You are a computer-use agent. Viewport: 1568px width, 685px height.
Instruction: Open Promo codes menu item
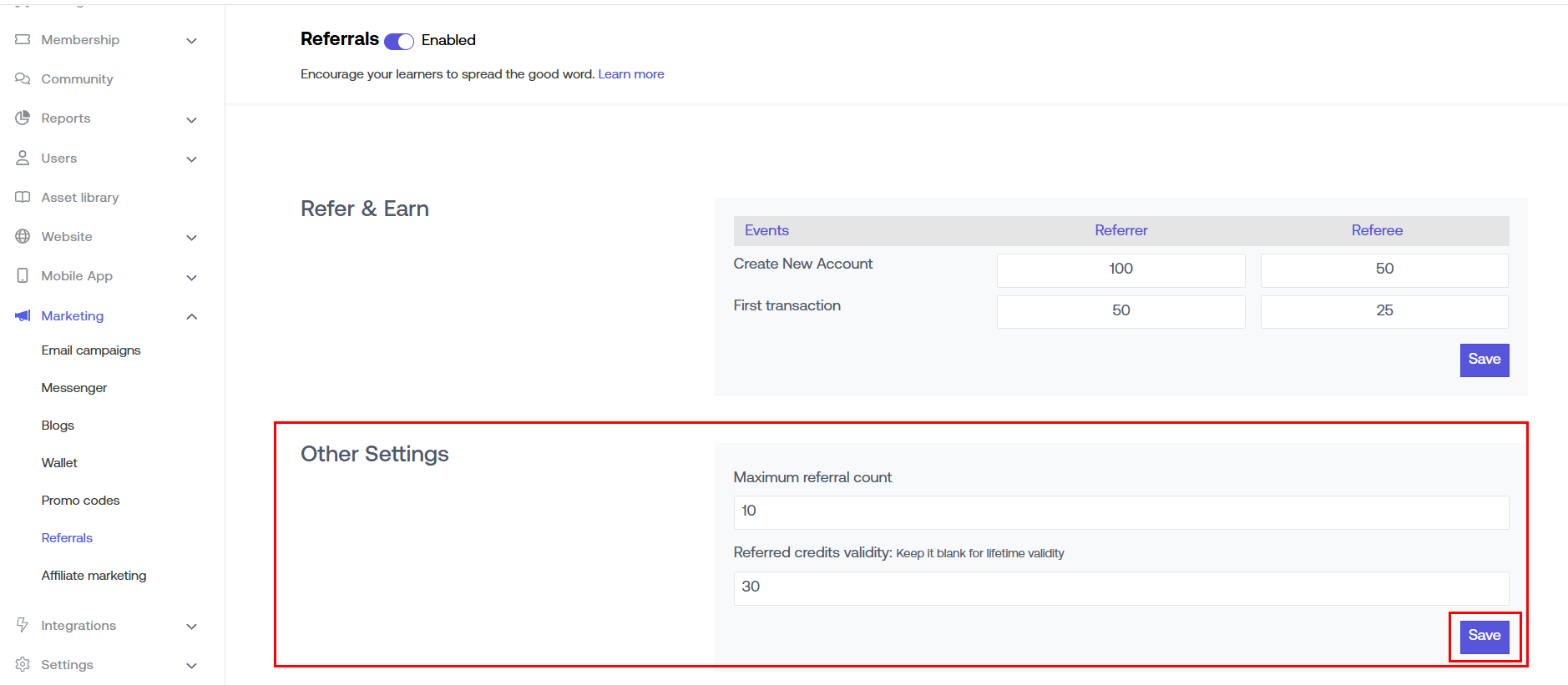pos(80,501)
